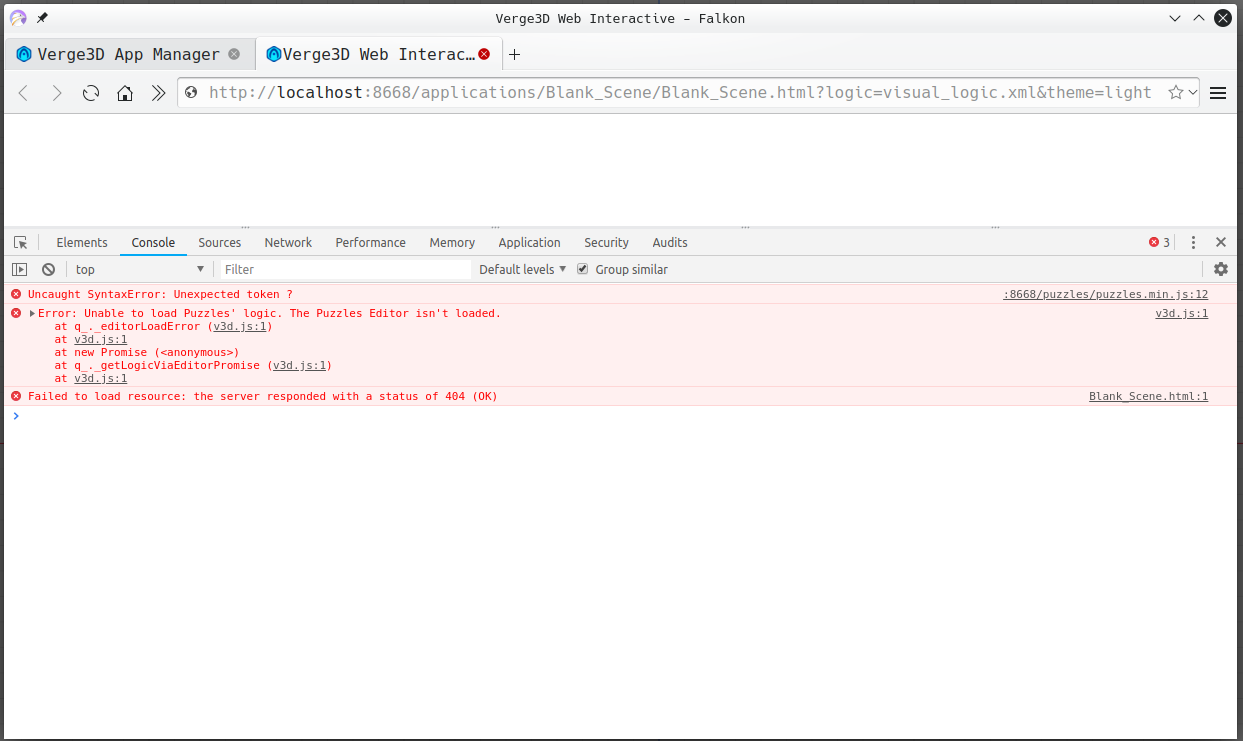
Task: Close the Verge3D App Manager tab
Action: [x=234, y=54]
